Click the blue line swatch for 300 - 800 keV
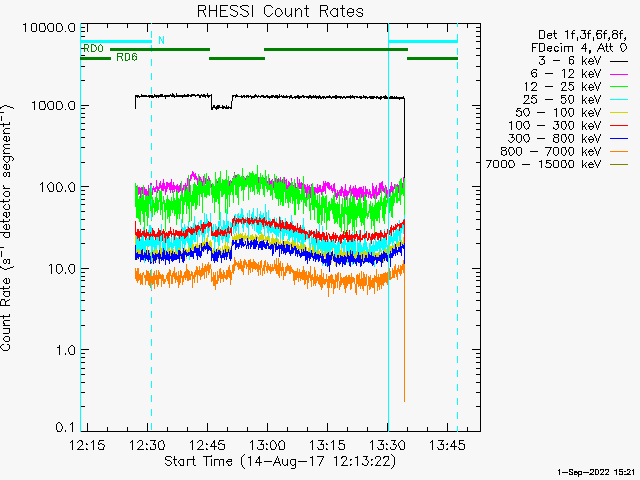The height and width of the screenshot is (480, 640). coord(619,139)
